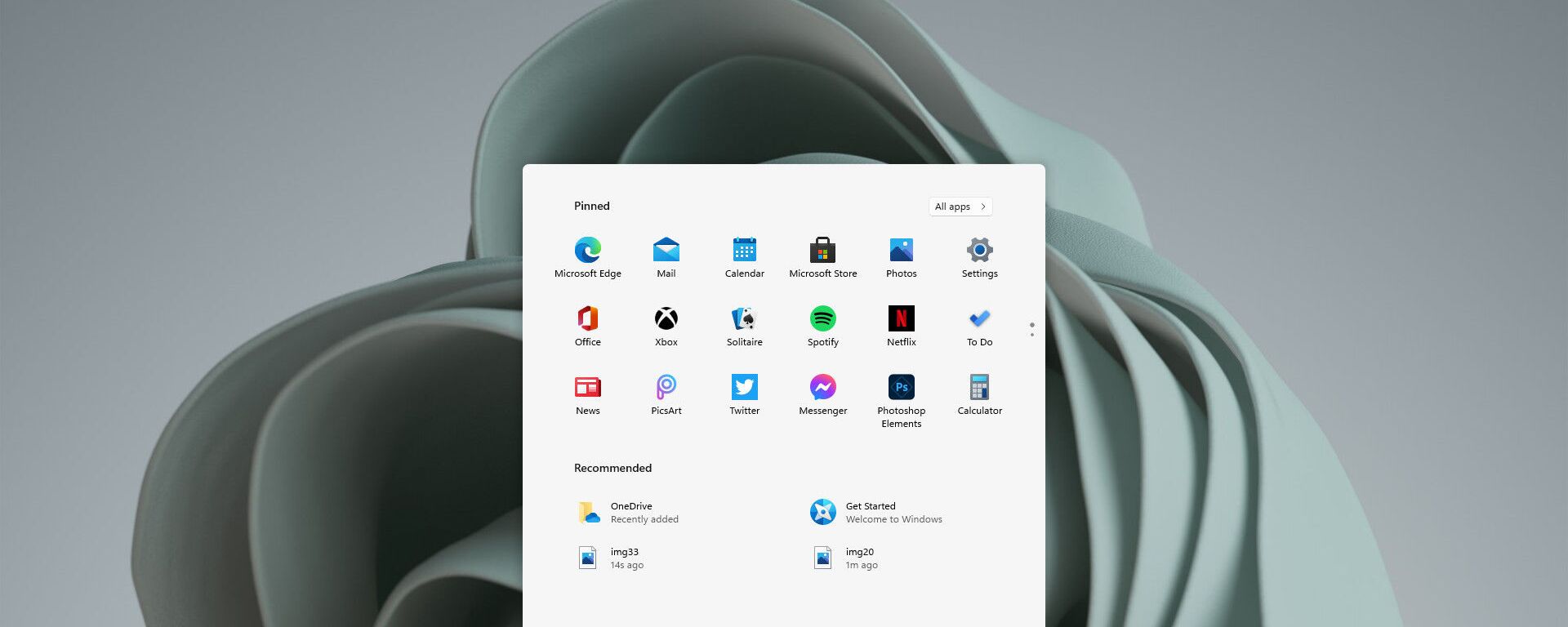Launch the Office app
This screenshot has width=1568, height=627.
pos(587,326)
